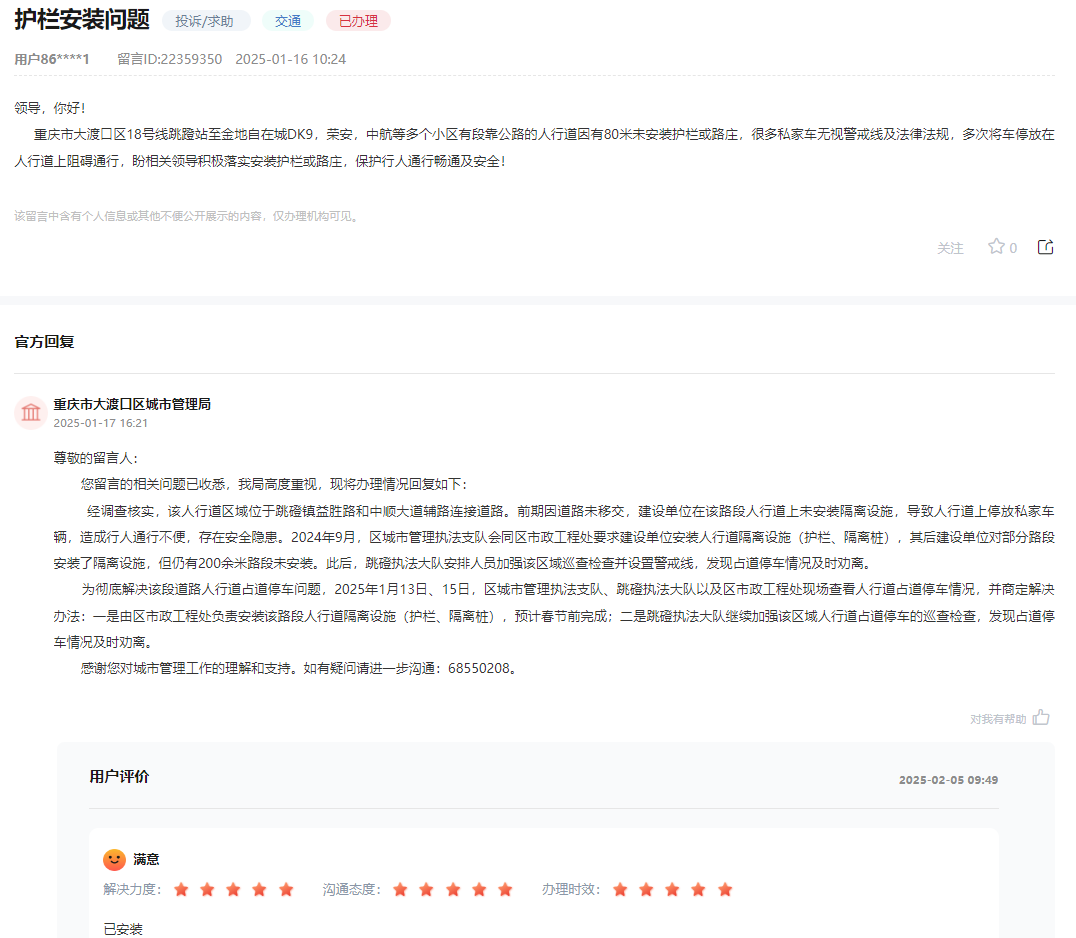Screen dimensions: 1076x938
Task: Click the smiley face icon beside 满意
Action: pyautogui.click(x=113, y=858)
